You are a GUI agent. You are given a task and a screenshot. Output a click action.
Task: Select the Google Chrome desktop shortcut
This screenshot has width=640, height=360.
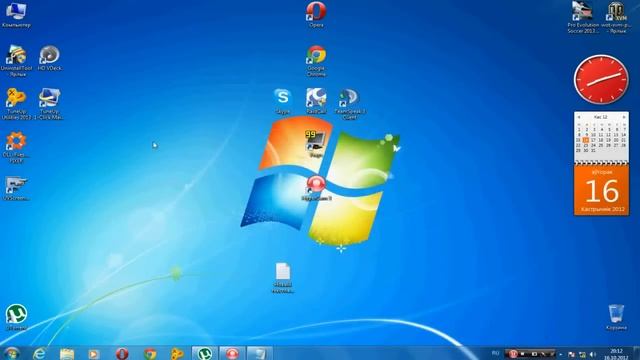(316, 60)
